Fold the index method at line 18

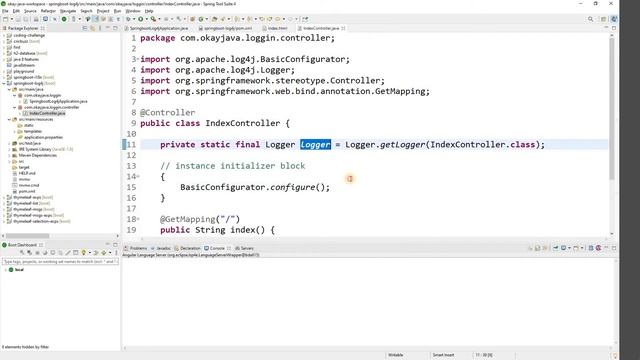pos(138,219)
